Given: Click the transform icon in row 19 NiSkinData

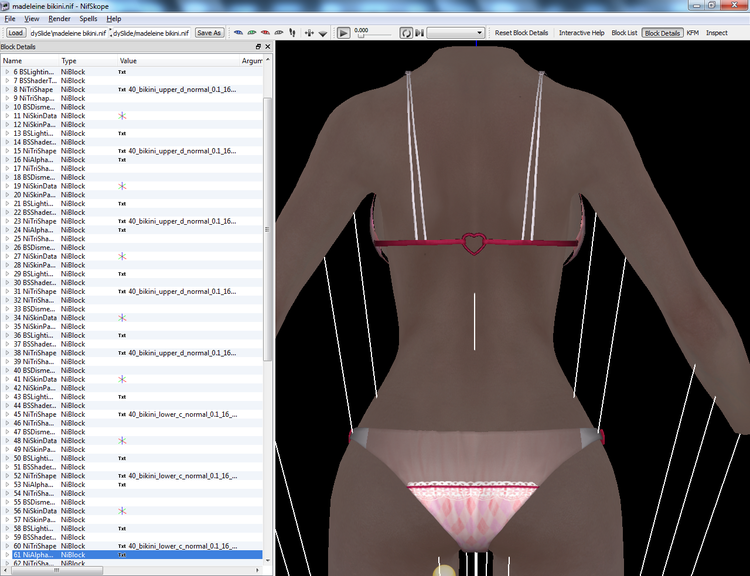Looking at the screenshot, I should click(122, 186).
